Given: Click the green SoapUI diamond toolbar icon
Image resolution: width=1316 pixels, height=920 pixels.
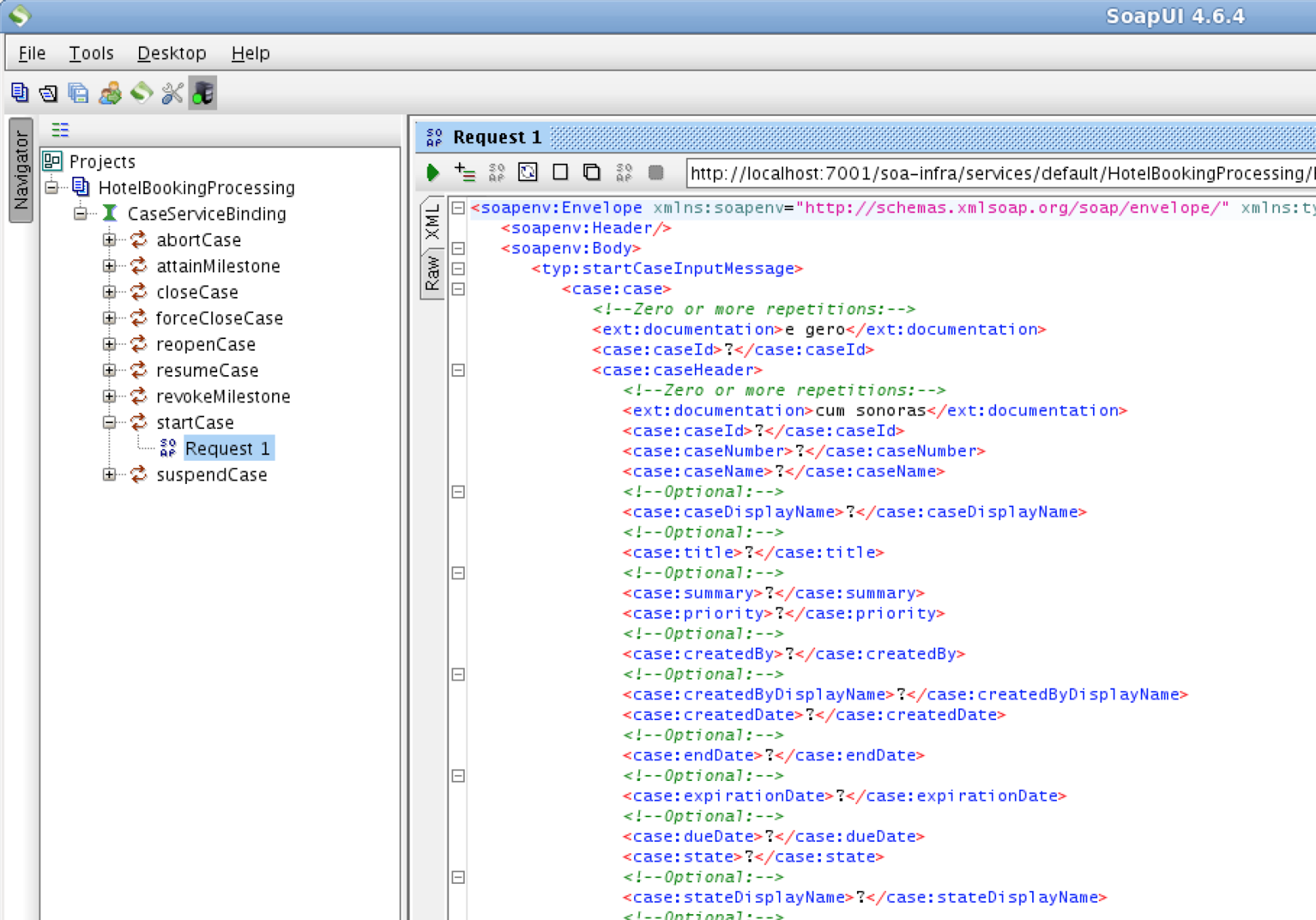Looking at the screenshot, I should point(141,93).
